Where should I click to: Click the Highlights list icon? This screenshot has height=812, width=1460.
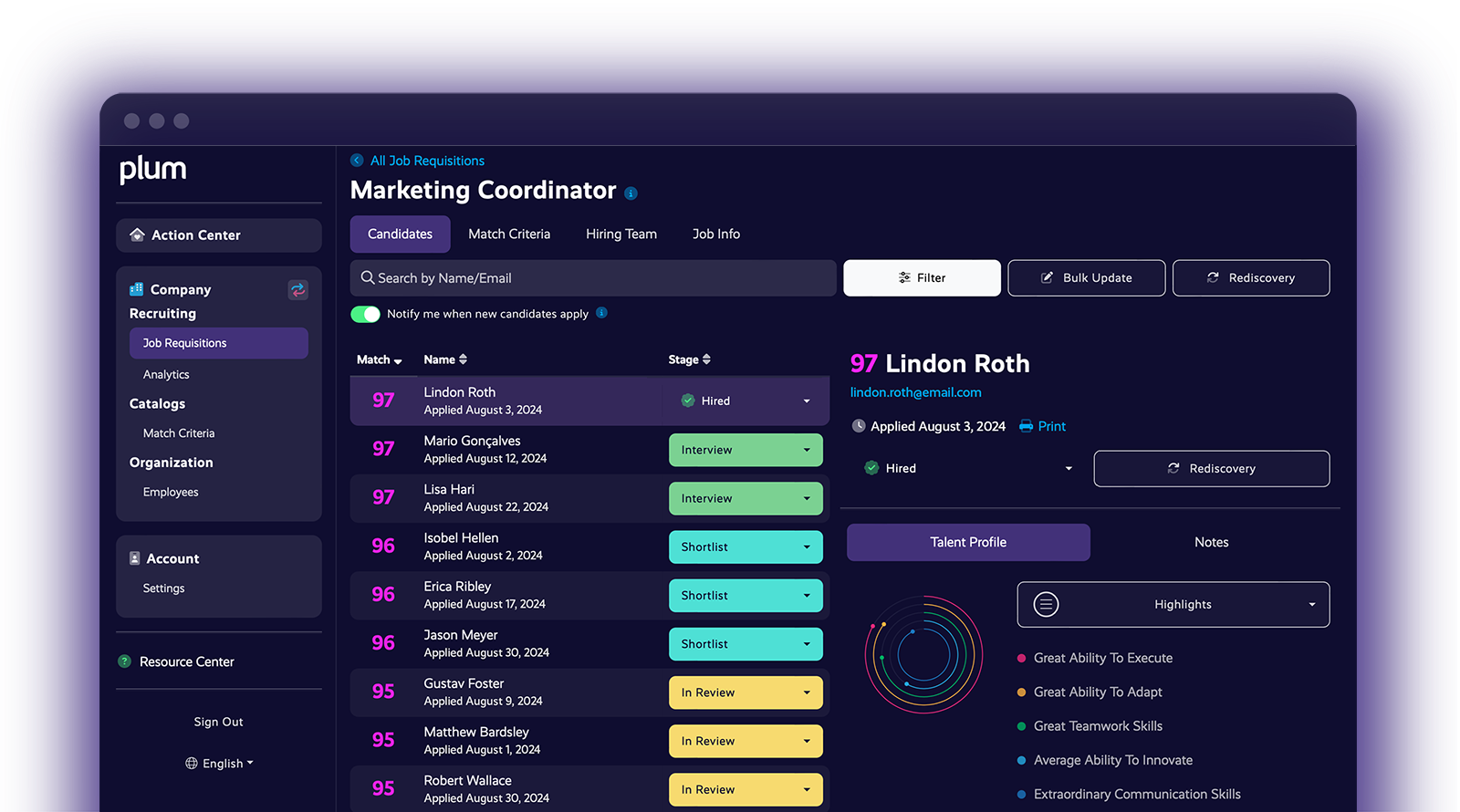click(1046, 604)
